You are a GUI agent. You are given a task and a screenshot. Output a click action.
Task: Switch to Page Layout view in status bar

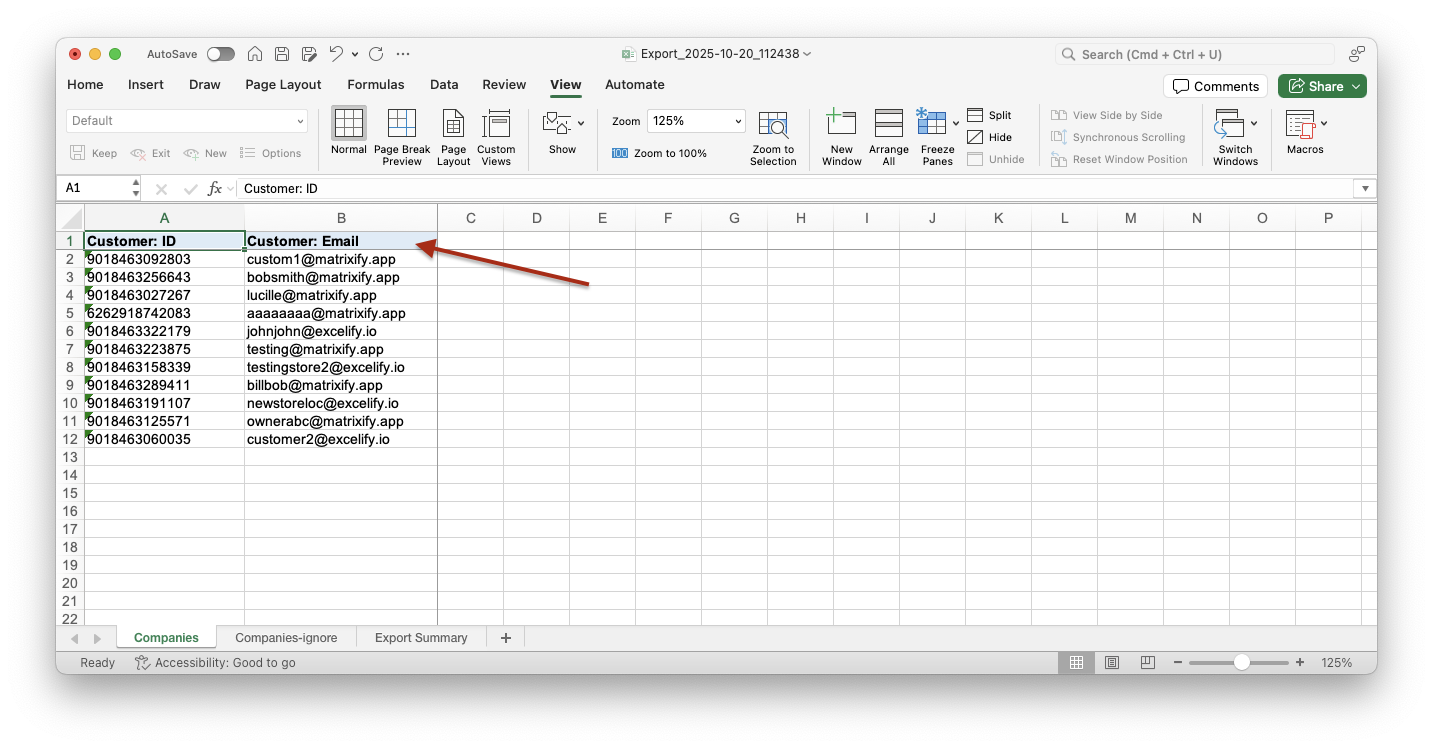point(1112,663)
